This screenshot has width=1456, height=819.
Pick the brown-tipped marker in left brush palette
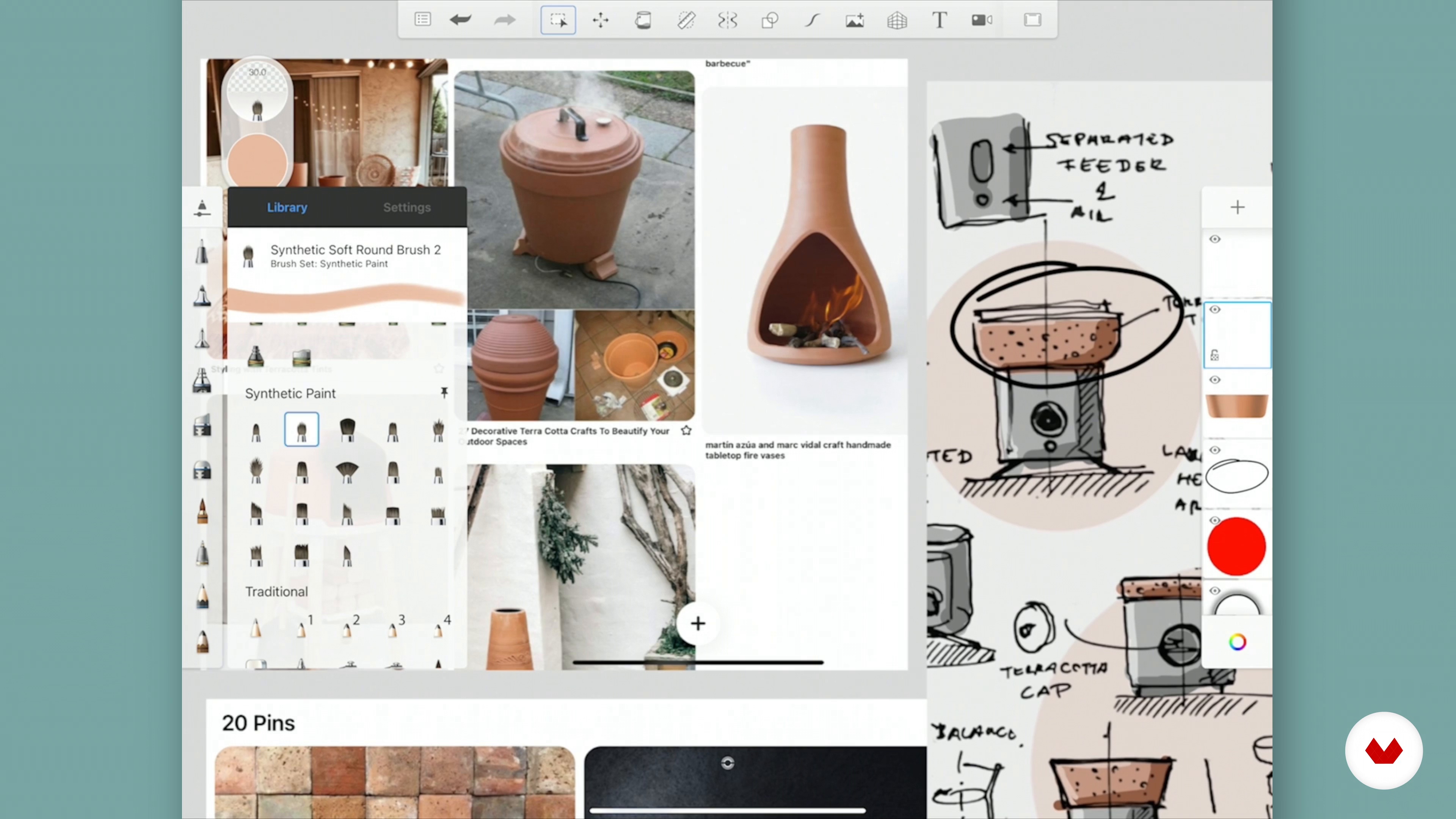point(202,511)
